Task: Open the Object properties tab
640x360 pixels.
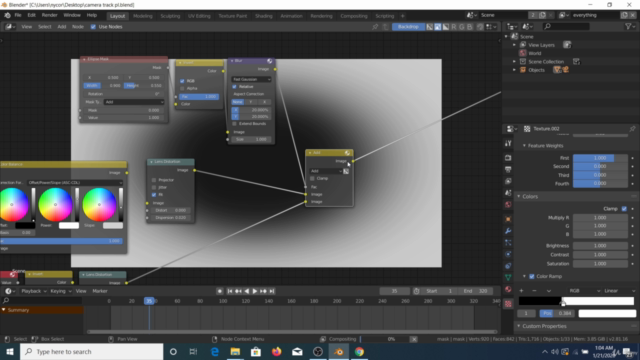Action: point(508,219)
